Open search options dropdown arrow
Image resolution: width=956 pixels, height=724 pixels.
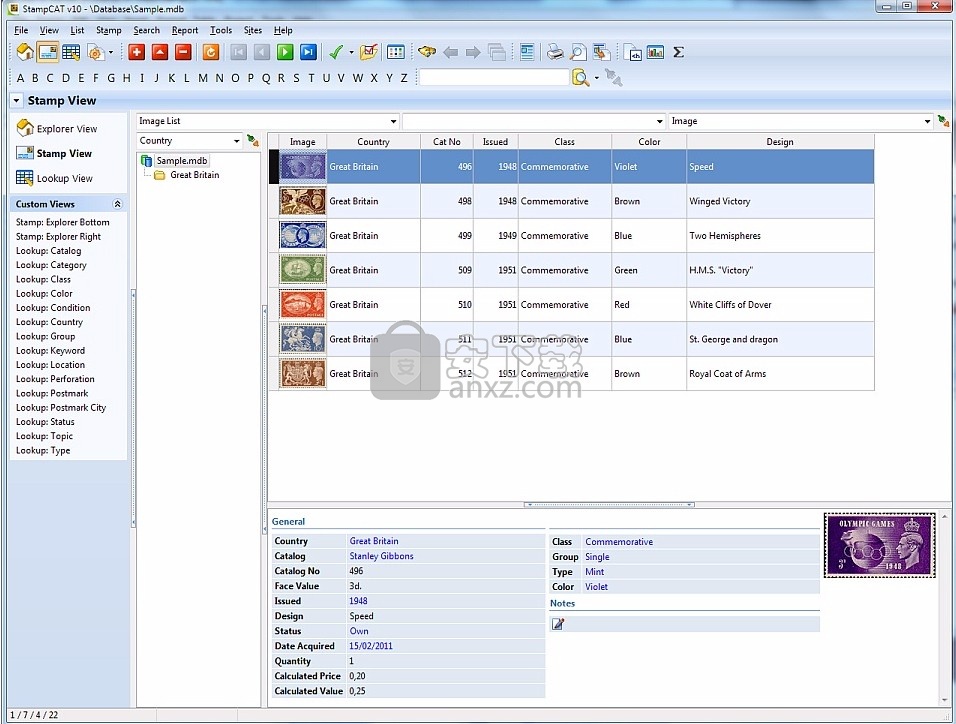click(596, 77)
